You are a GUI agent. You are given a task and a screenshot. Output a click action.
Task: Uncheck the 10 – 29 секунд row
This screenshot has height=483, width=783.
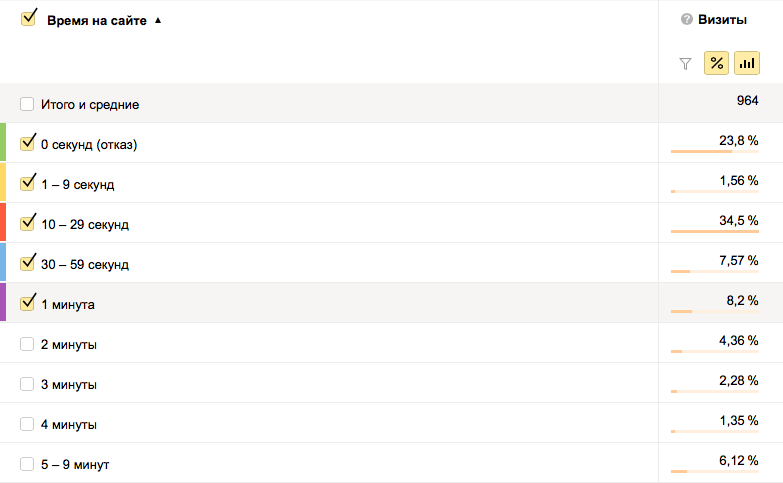click(27, 223)
